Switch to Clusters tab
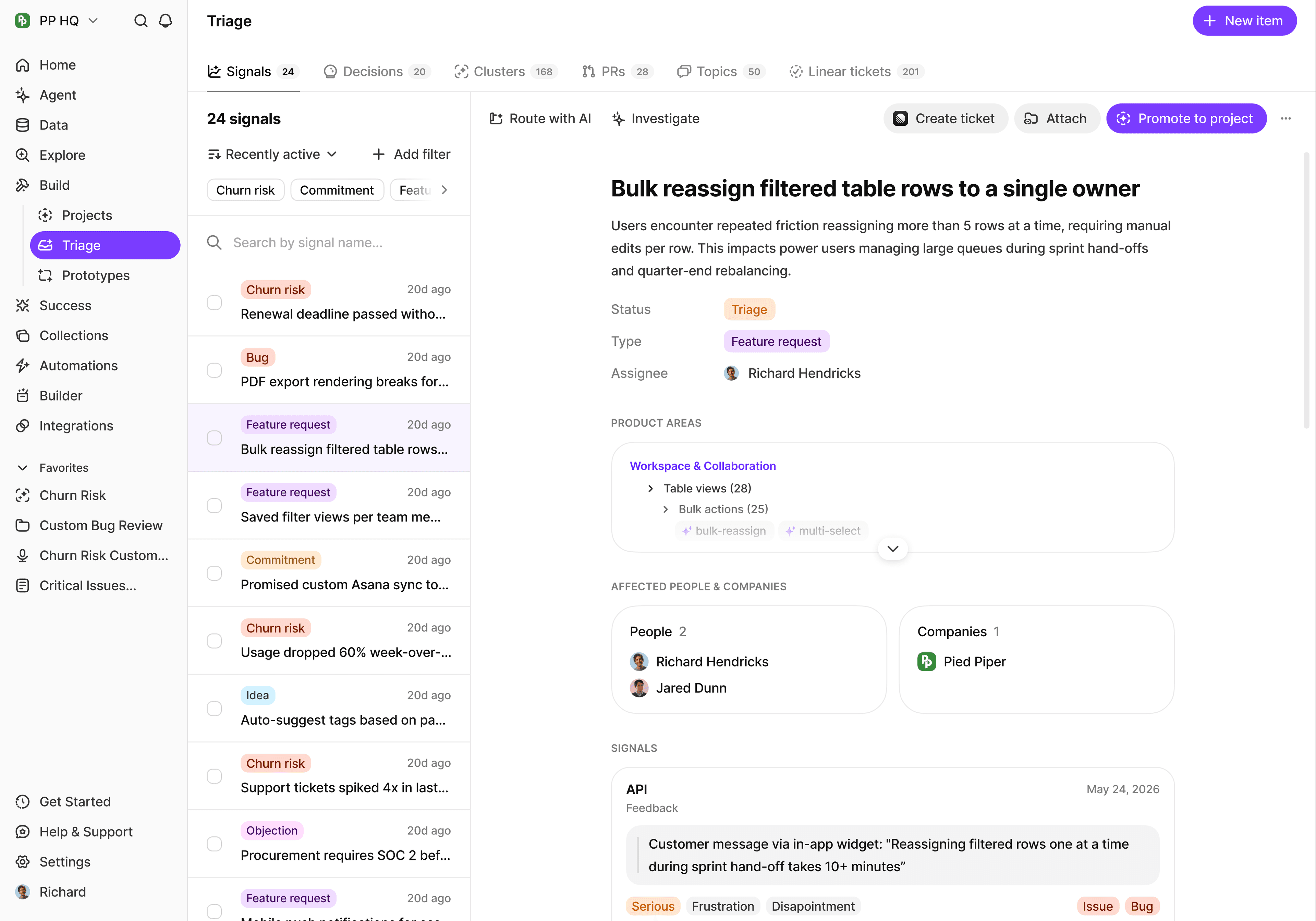 pos(505,72)
